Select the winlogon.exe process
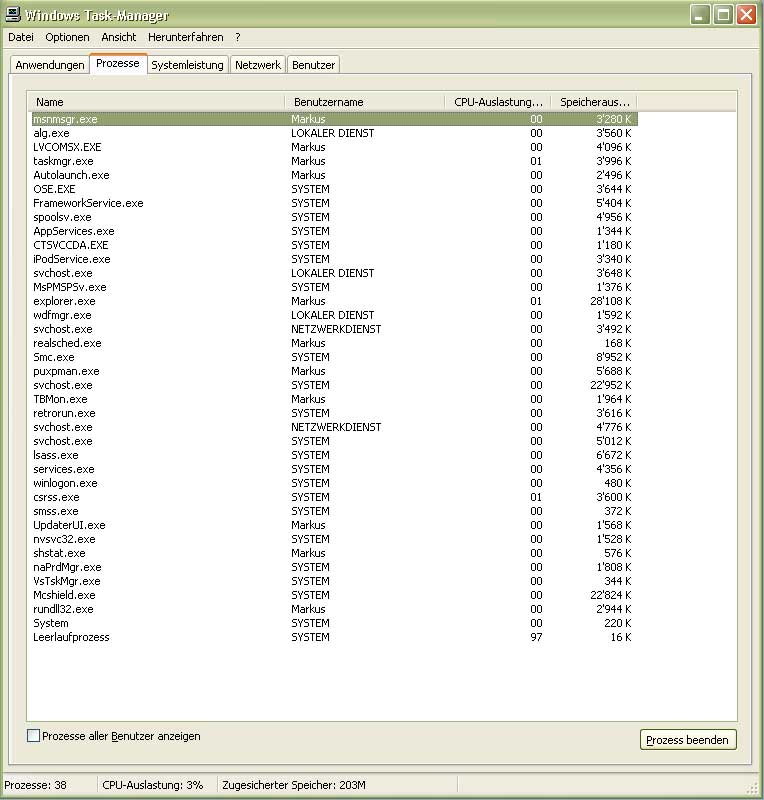 click(x=334, y=483)
